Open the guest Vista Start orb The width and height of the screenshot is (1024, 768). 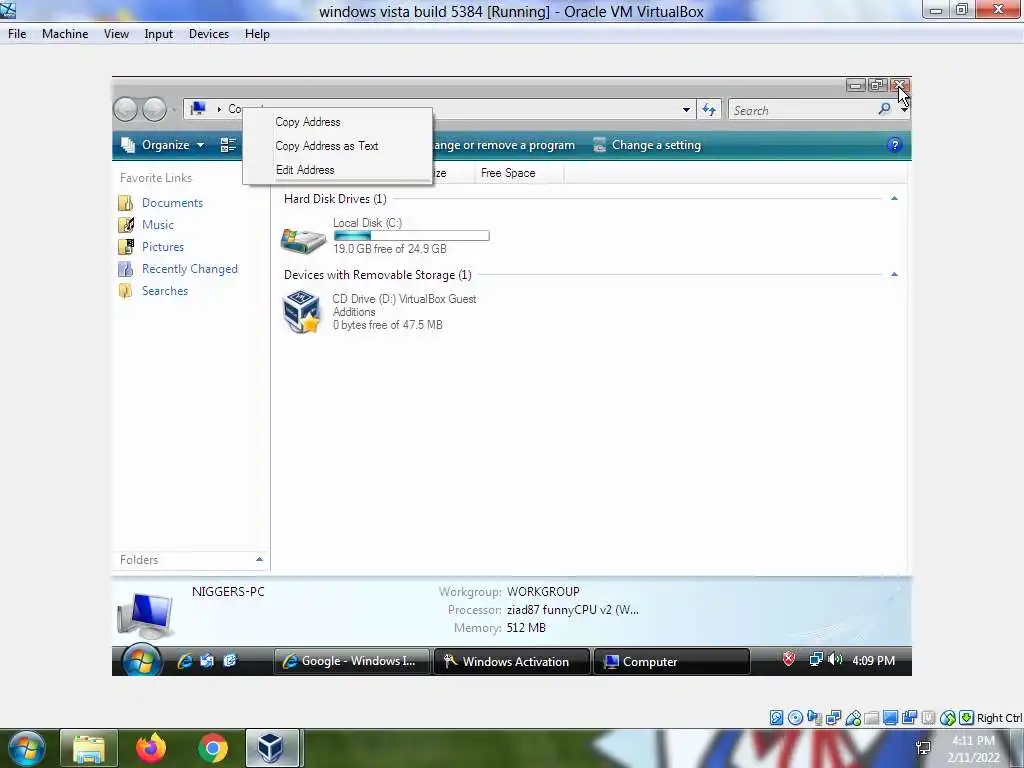pyautogui.click(x=141, y=661)
